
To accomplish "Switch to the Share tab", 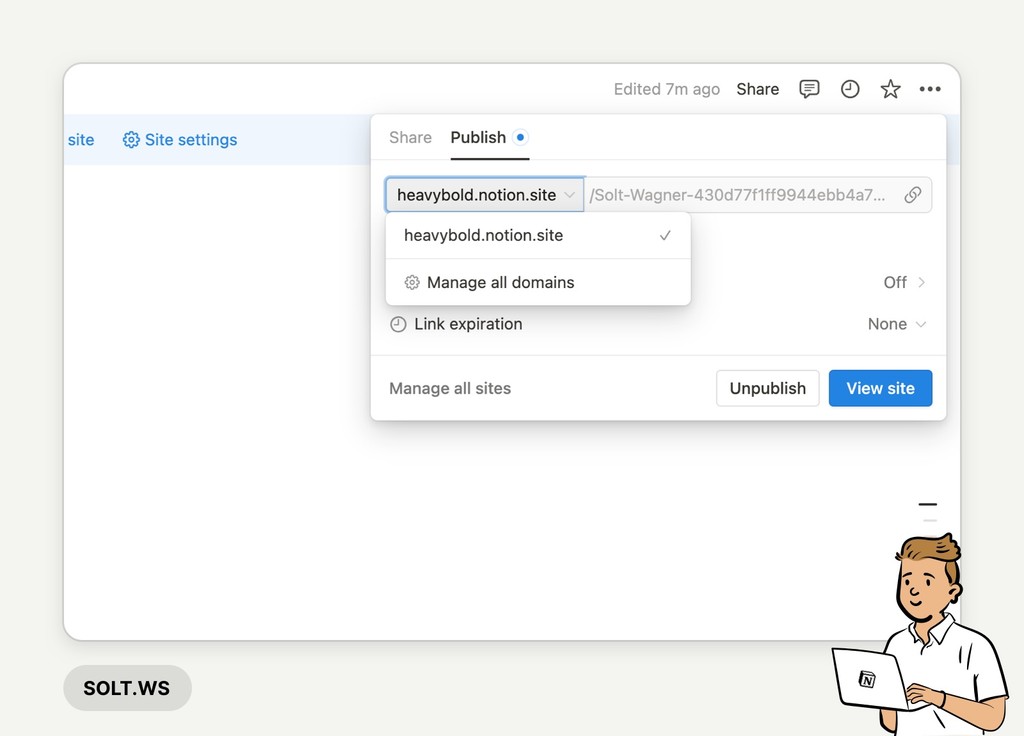I will coord(410,138).
